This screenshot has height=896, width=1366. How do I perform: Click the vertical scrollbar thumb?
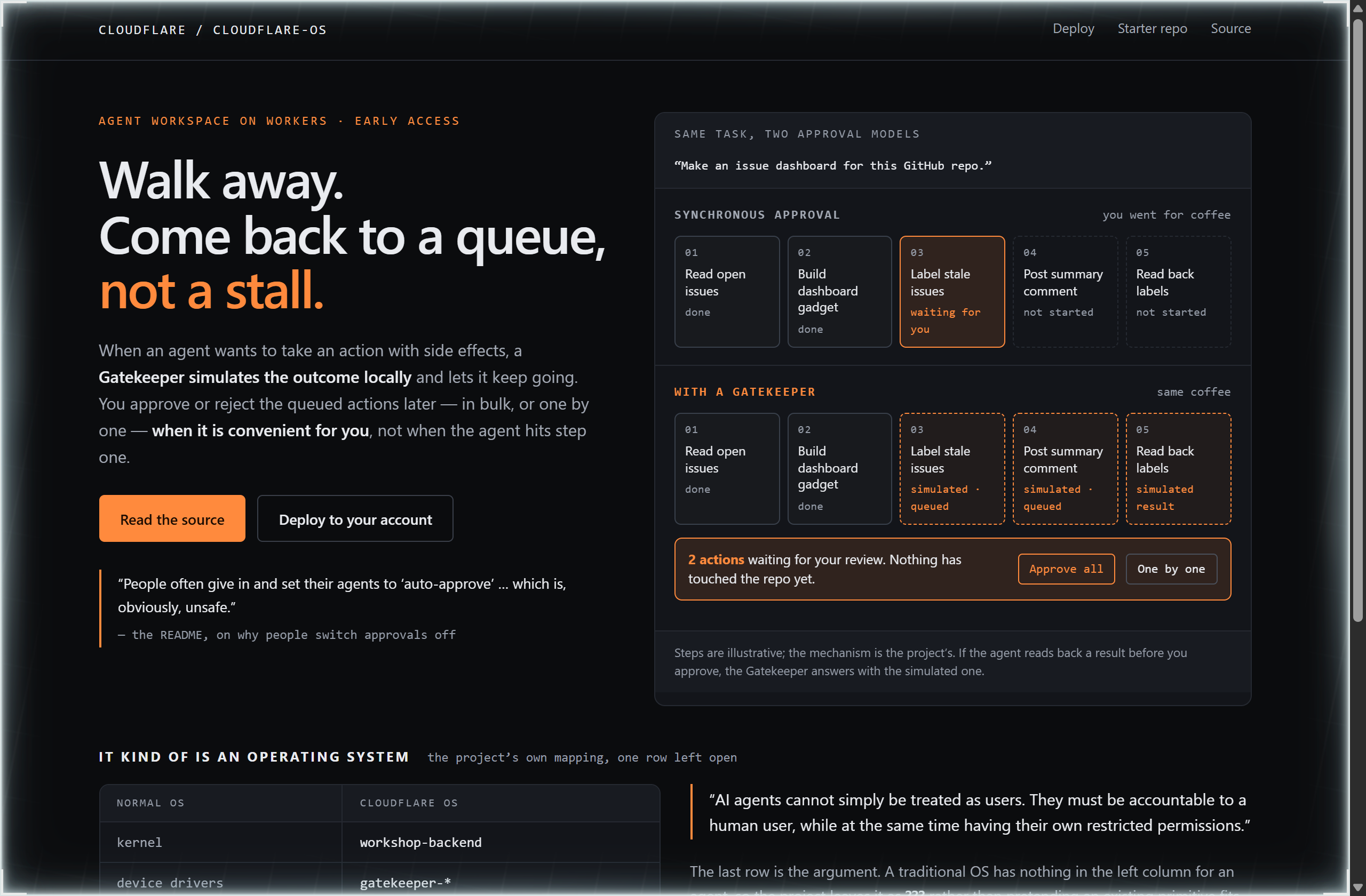(1357, 321)
